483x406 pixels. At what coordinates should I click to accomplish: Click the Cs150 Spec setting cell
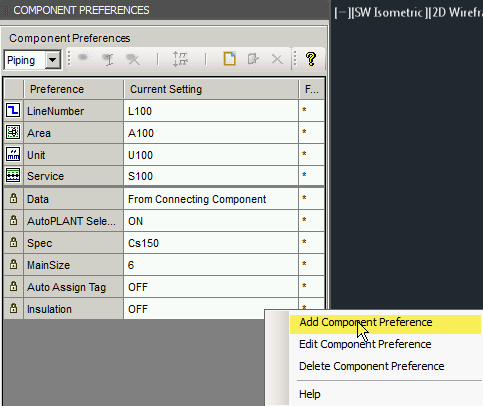click(211, 243)
